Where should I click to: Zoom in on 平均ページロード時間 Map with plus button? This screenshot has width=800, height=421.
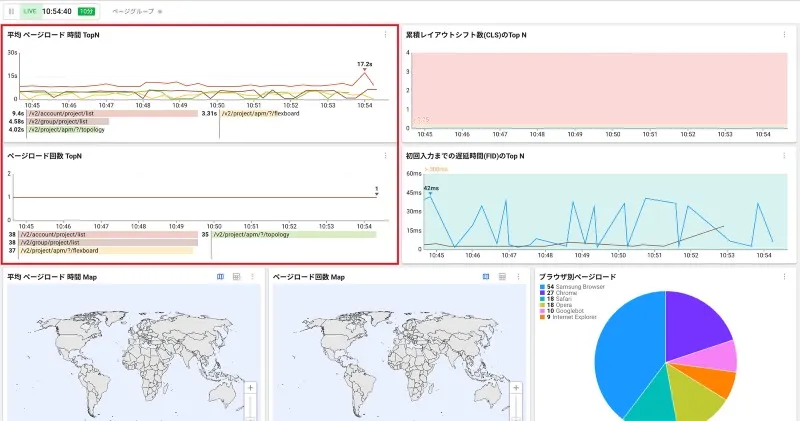[251, 388]
